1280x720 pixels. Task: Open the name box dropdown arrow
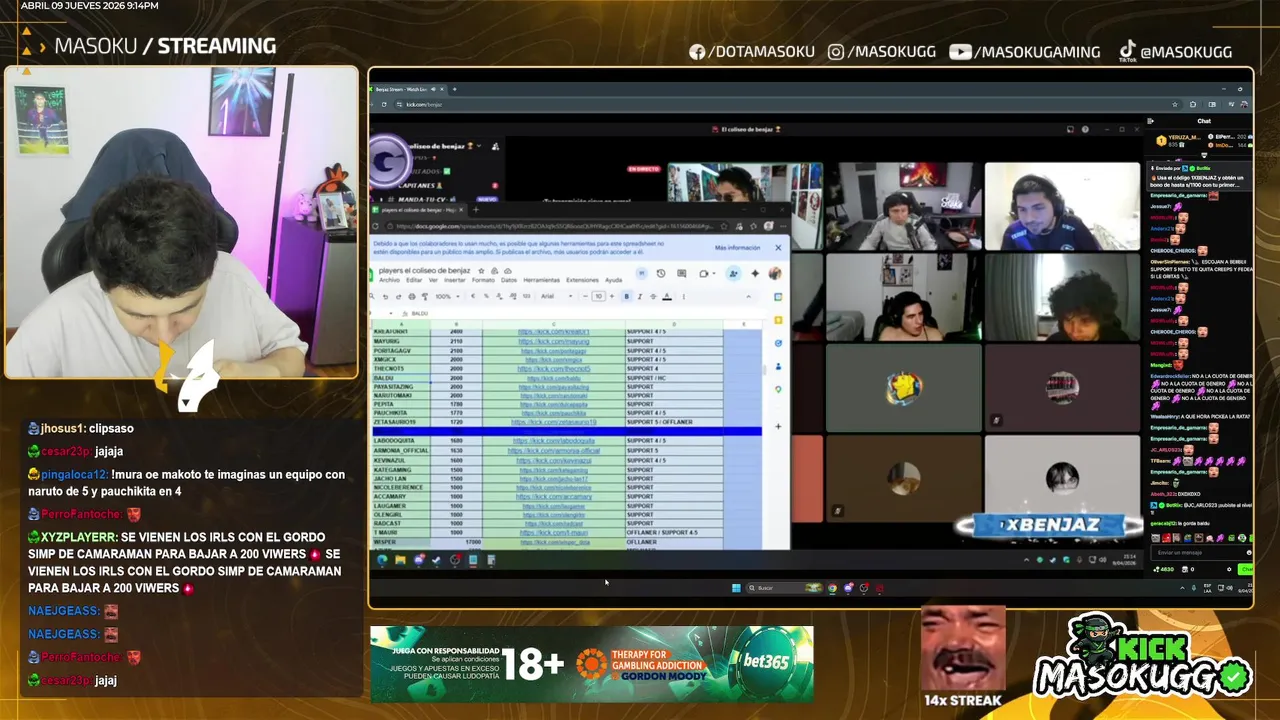(391, 313)
